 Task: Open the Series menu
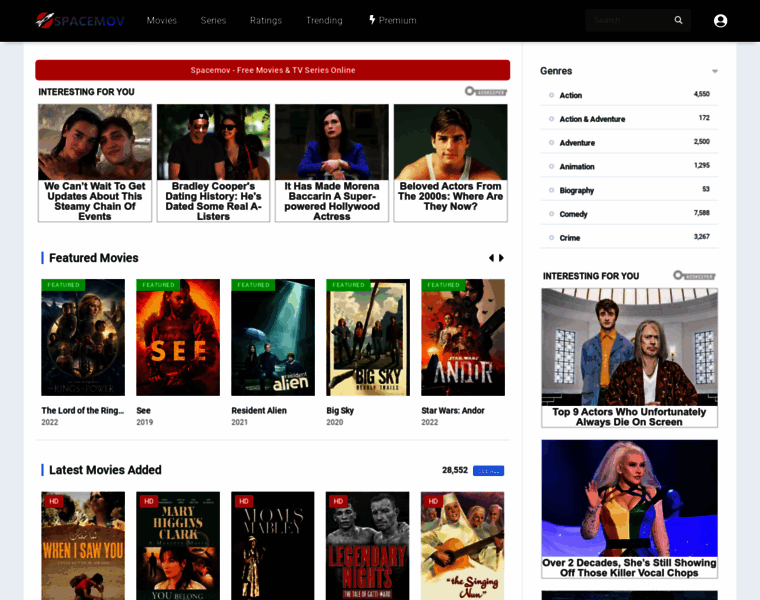click(x=213, y=20)
